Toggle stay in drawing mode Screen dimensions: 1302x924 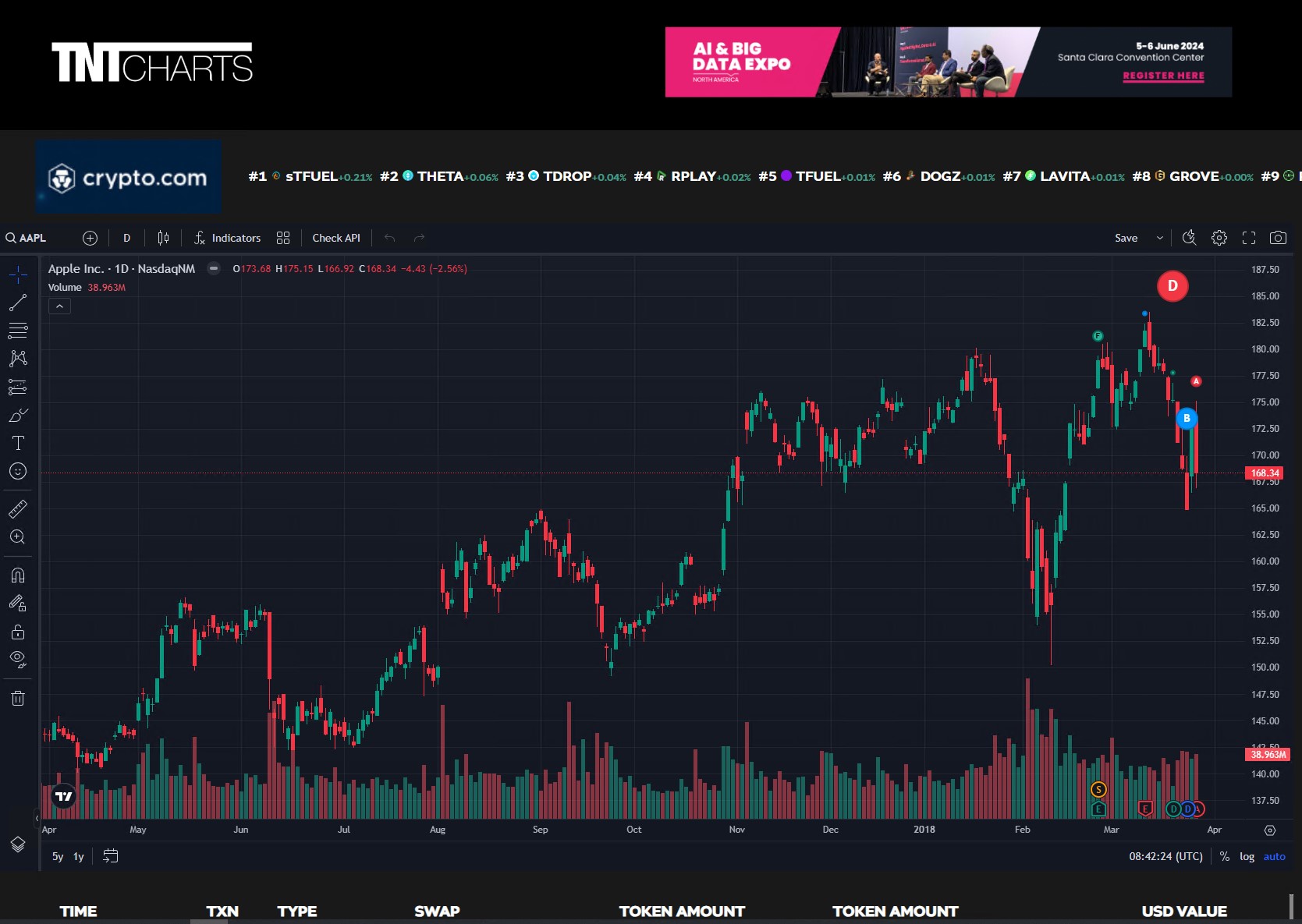(x=18, y=604)
